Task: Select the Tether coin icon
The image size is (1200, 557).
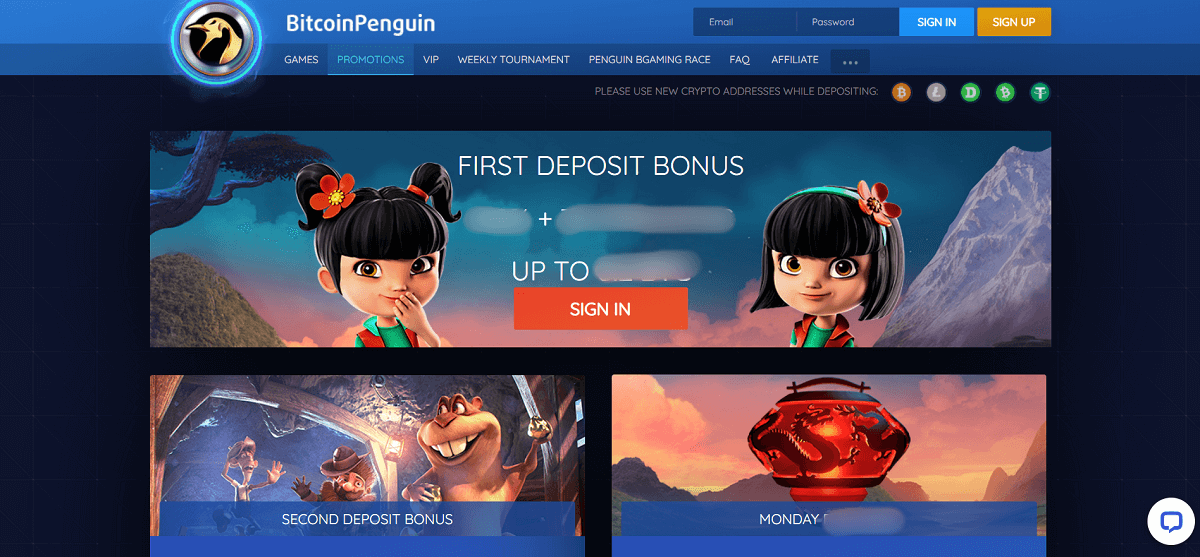Action: coord(1040,92)
